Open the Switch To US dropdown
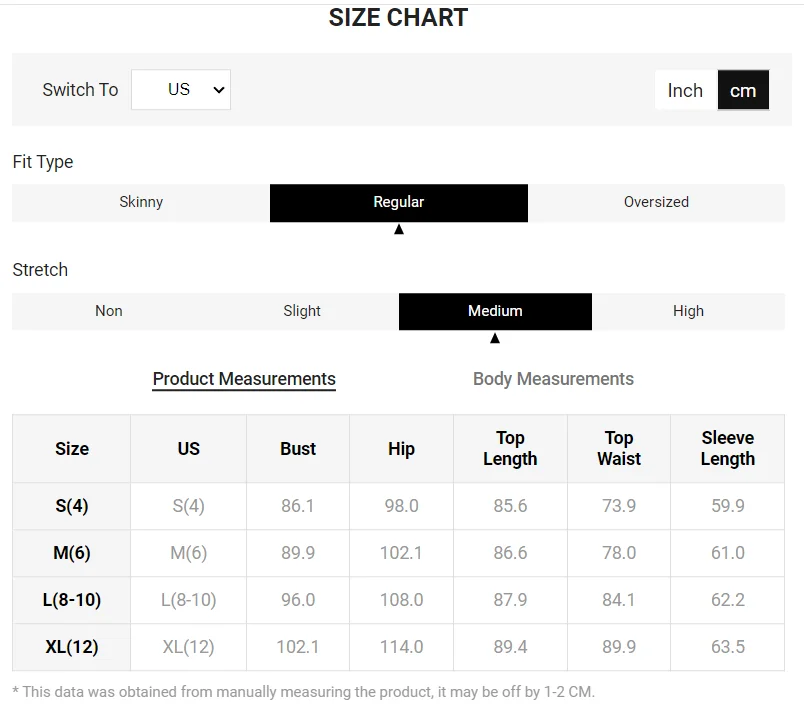The image size is (804, 721). (181, 89)
